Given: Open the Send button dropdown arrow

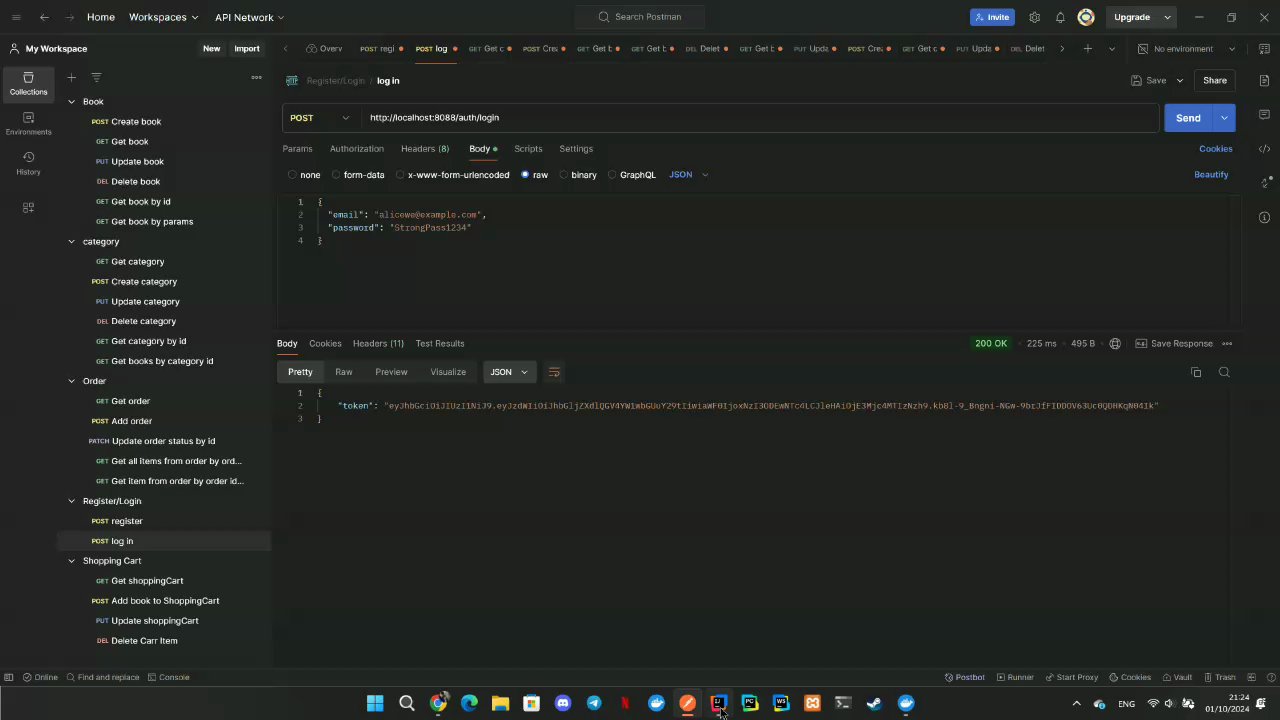Looking at the screenshot, I should [x=1224, y=118].
